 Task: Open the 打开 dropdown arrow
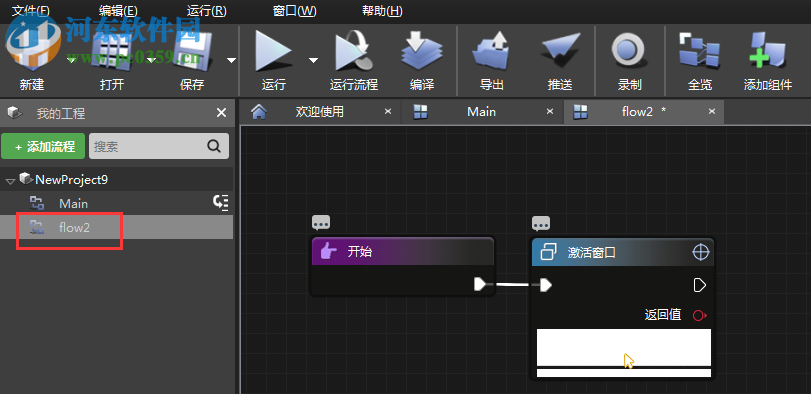click(152, 60)
